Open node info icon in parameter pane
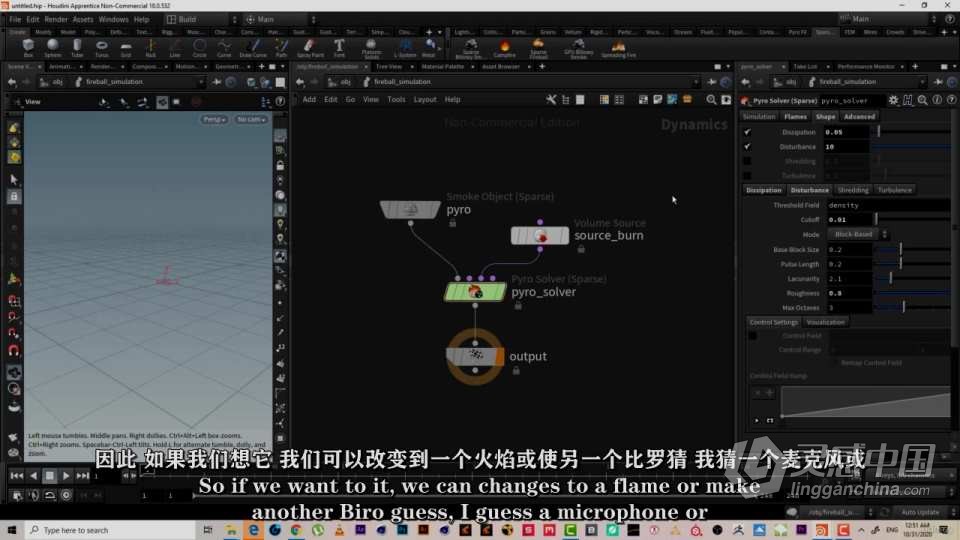The image size is (960, 540). (937, 100)
